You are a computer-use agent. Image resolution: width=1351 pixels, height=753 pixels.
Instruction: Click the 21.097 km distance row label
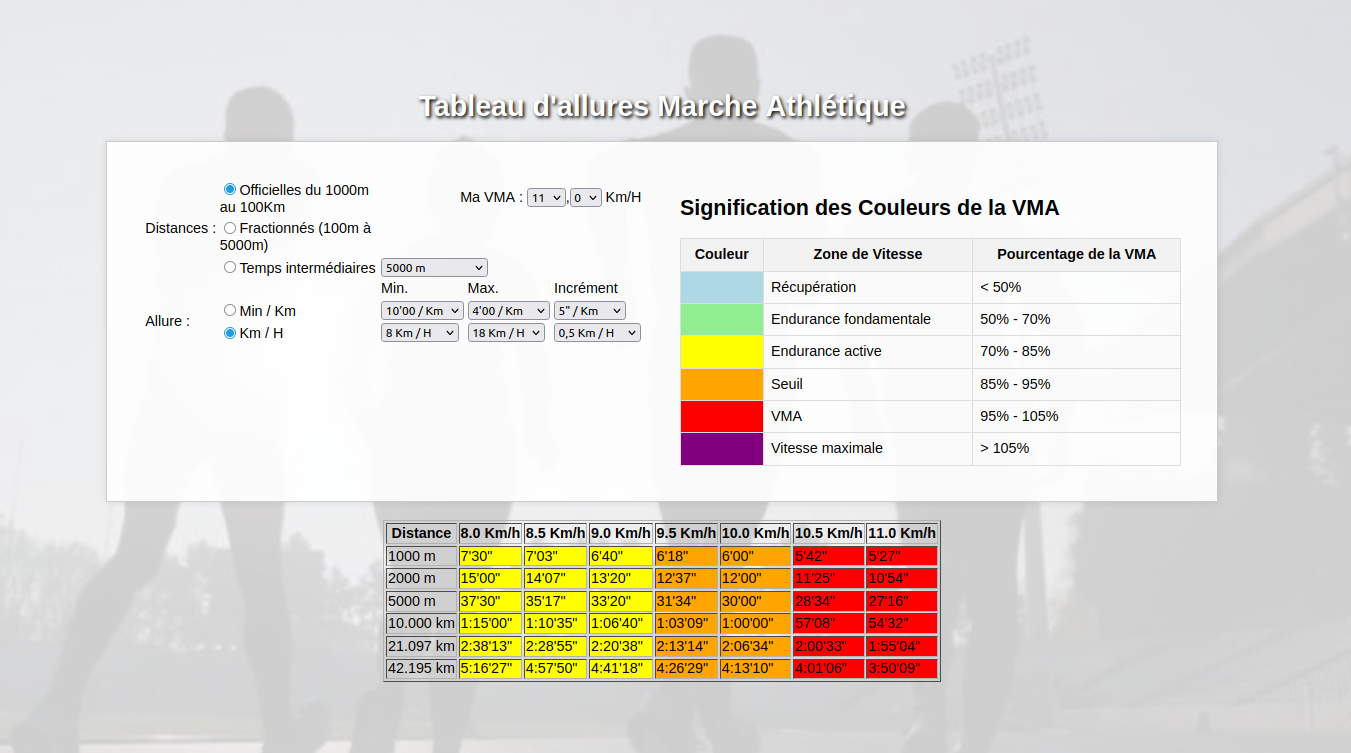click(x=421, y=646)
